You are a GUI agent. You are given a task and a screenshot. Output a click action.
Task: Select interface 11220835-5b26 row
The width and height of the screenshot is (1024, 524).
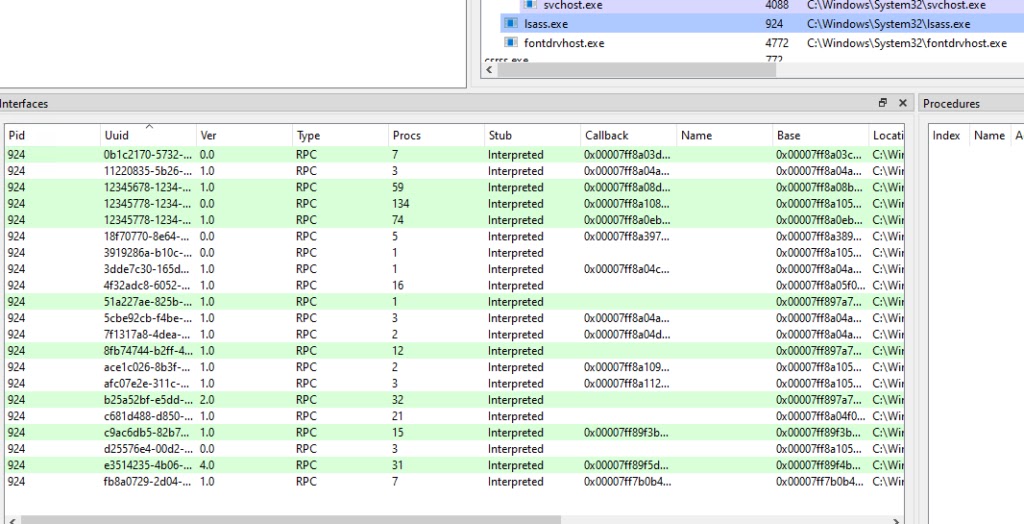[455, 171]
